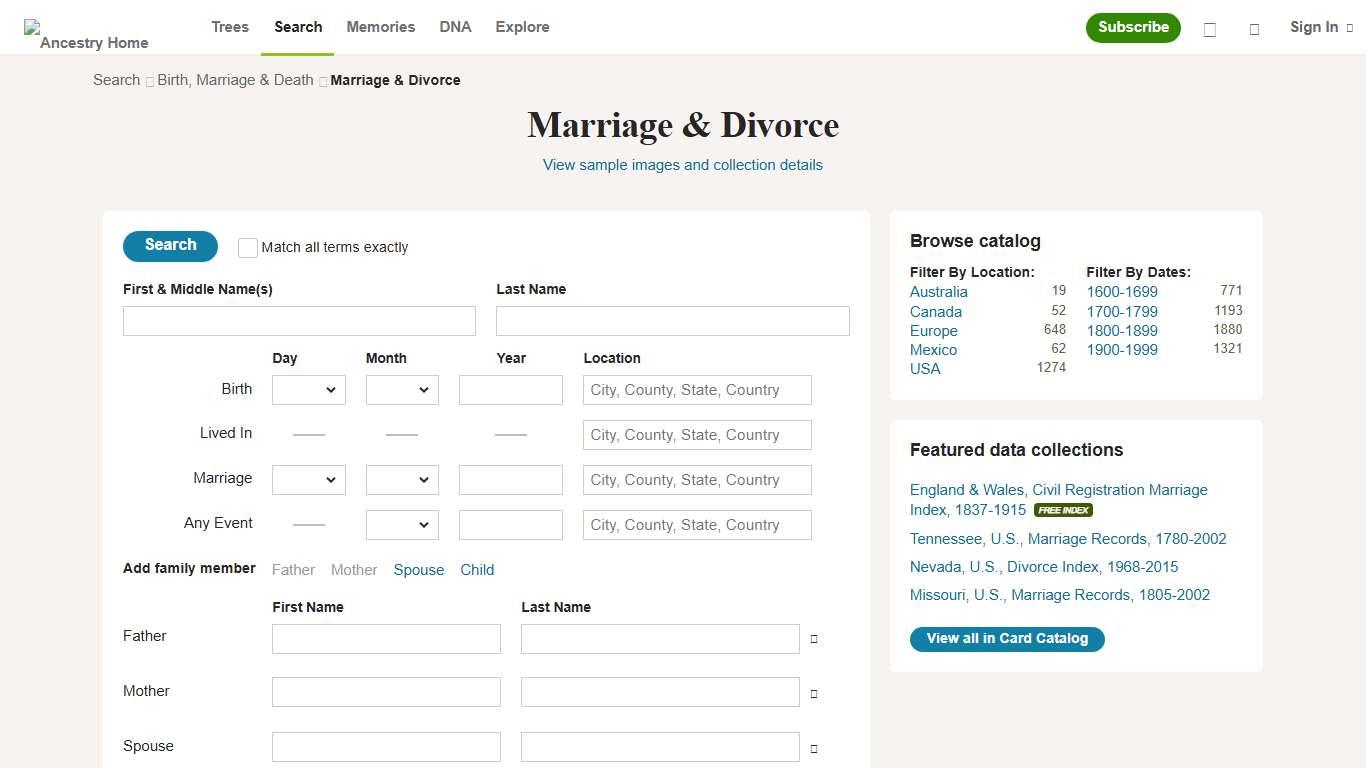This screenshot has height=768, width=1366.
Task: Open the Explore menu
Action: [522, 27]
